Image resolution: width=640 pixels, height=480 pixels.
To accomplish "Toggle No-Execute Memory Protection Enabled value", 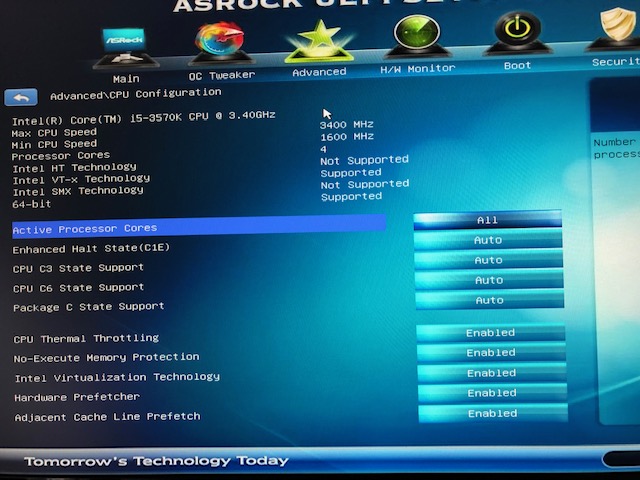I will click(491, 352).
